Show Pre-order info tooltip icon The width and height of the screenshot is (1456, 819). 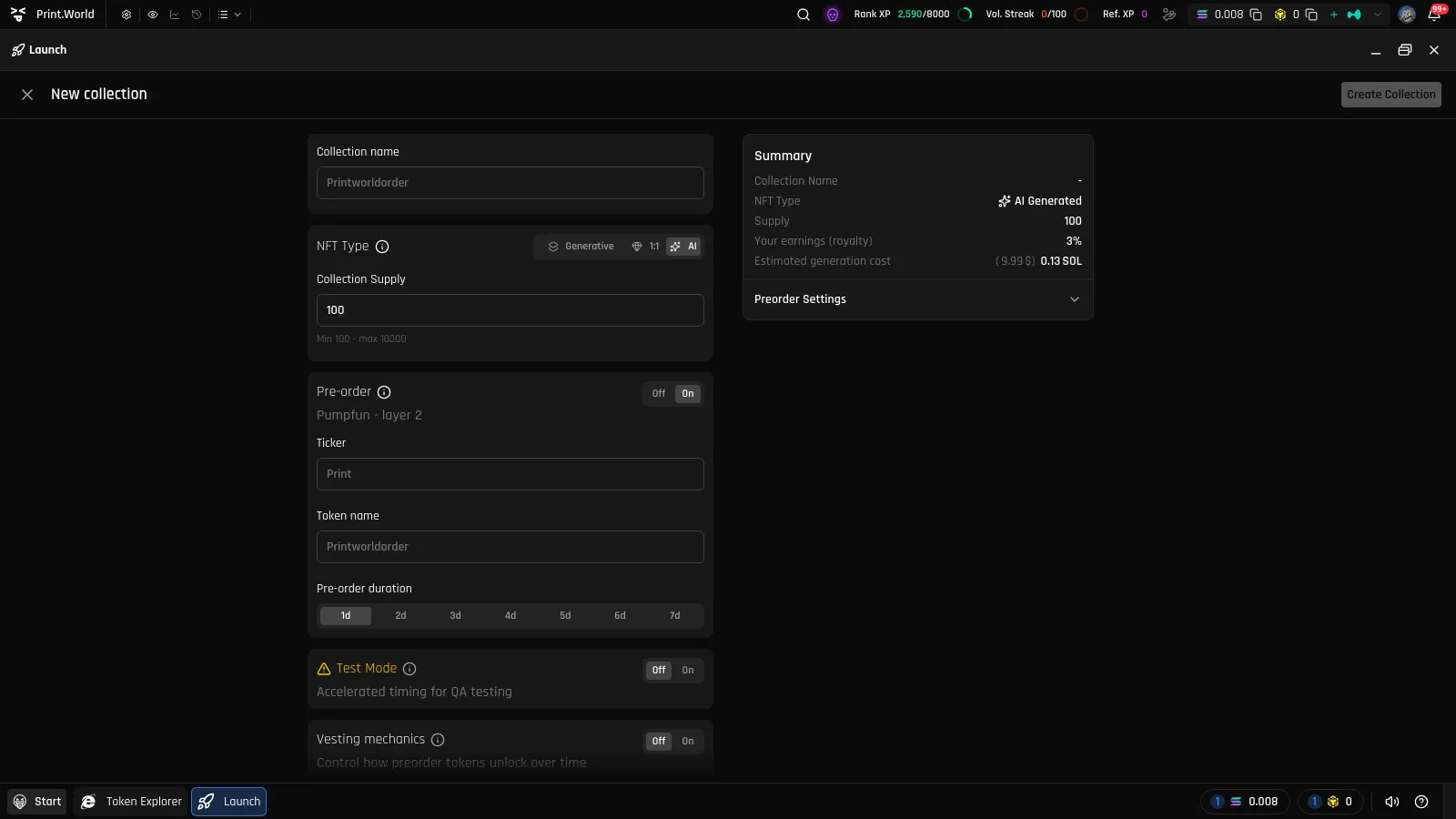tap(384, 392)
